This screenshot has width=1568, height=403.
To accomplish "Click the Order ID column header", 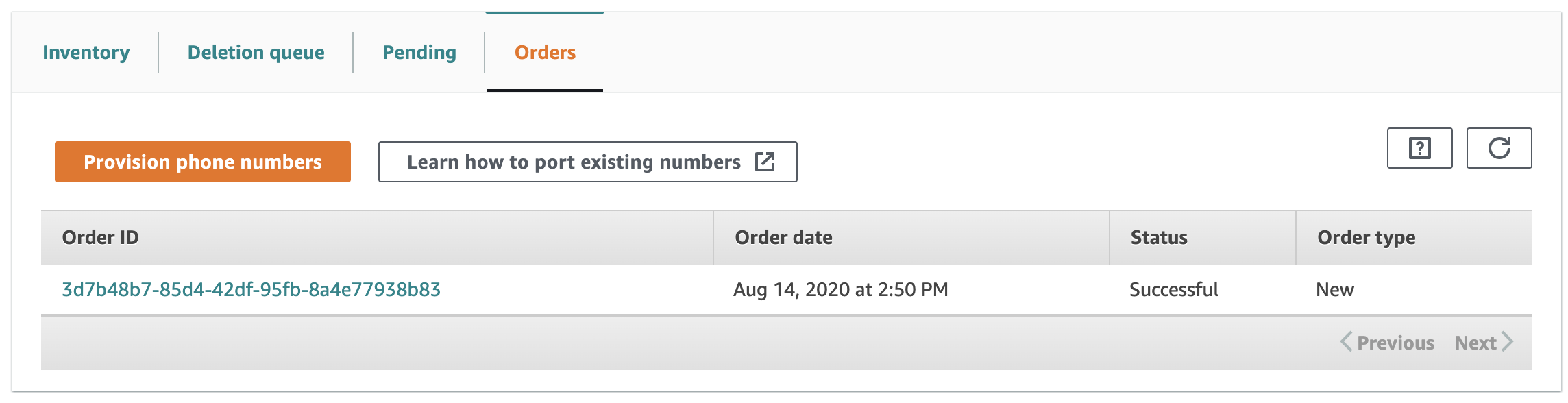I will 101,238.
